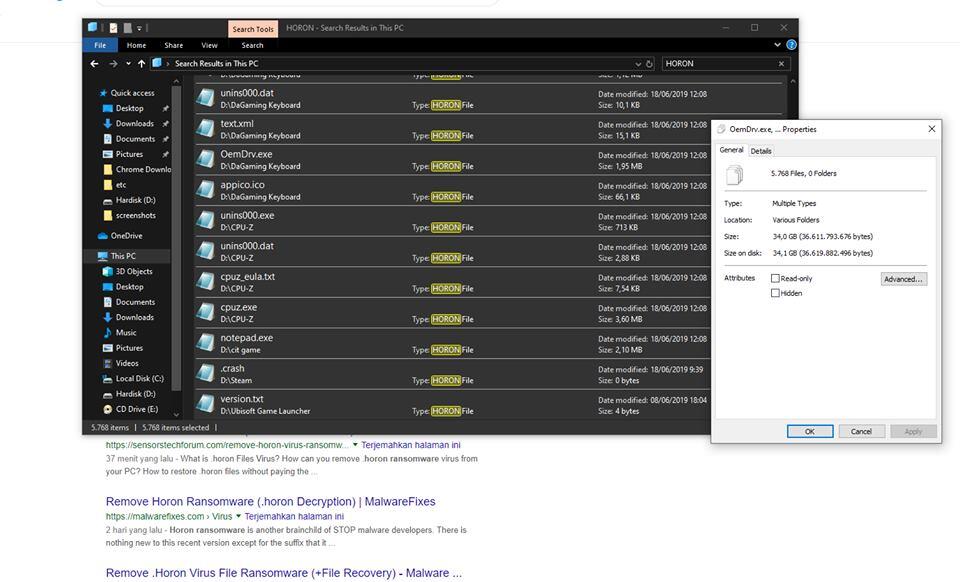Click the back navigation arrow
The image size is (960, 582).
(x=93, y=63)
